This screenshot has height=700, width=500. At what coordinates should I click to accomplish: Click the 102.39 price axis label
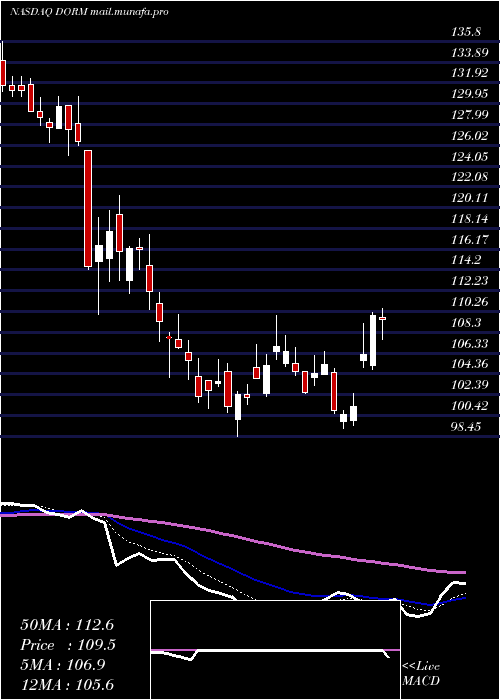click(469, 384)
